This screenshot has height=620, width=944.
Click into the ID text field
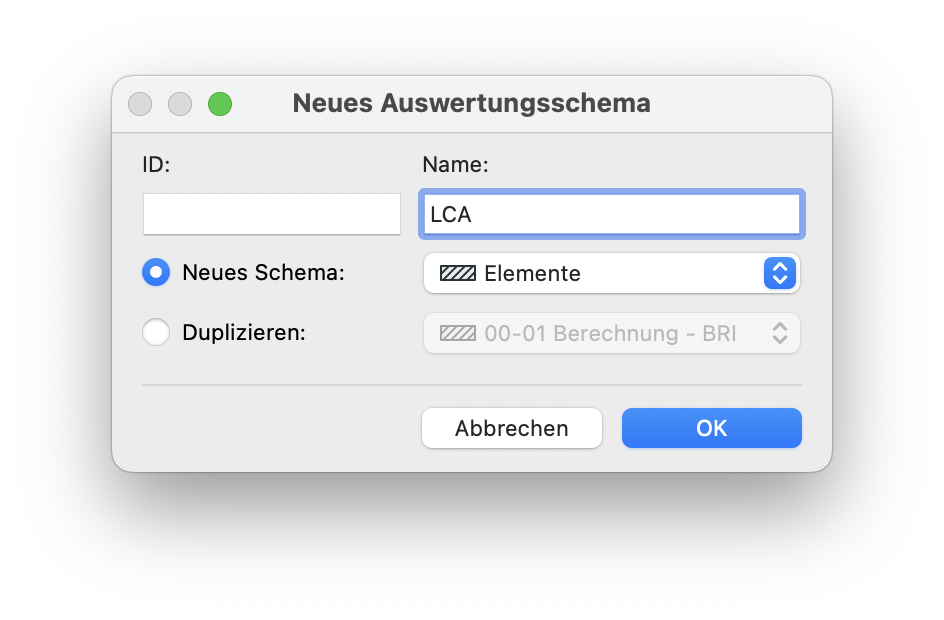click(272, 214)
